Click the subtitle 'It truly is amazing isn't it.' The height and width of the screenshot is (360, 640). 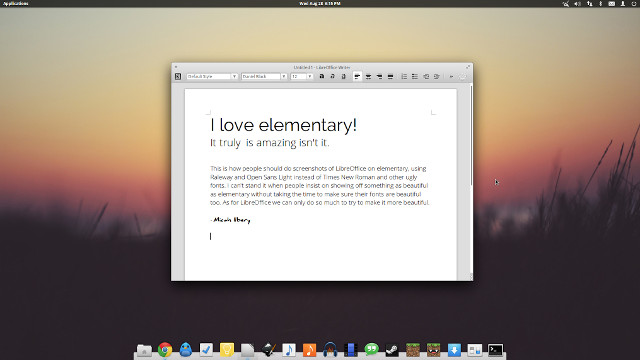click(269, 143)
